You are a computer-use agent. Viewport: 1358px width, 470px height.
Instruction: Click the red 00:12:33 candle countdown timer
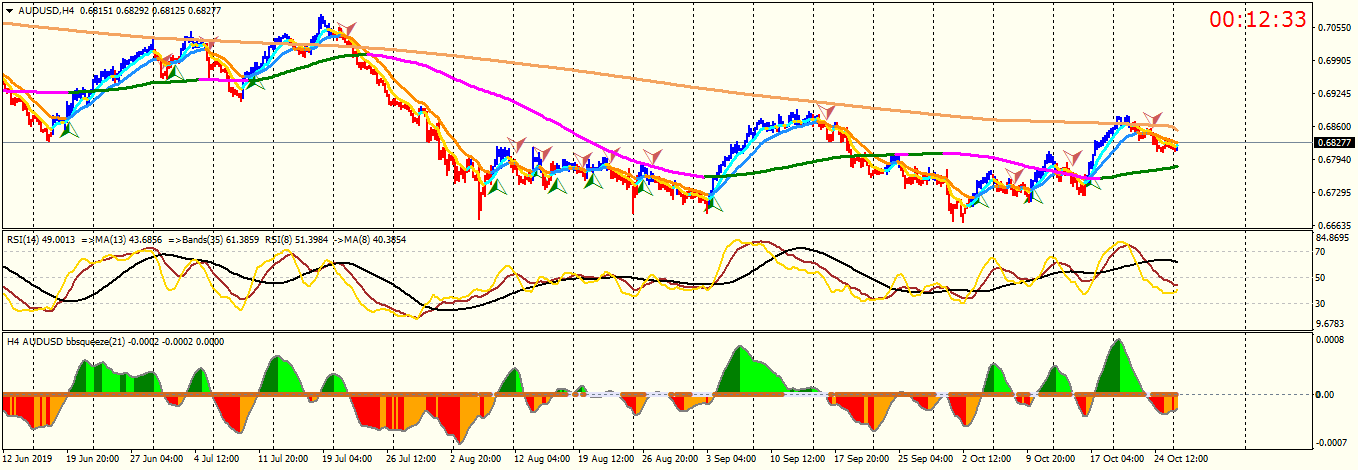pos(1258,19)
